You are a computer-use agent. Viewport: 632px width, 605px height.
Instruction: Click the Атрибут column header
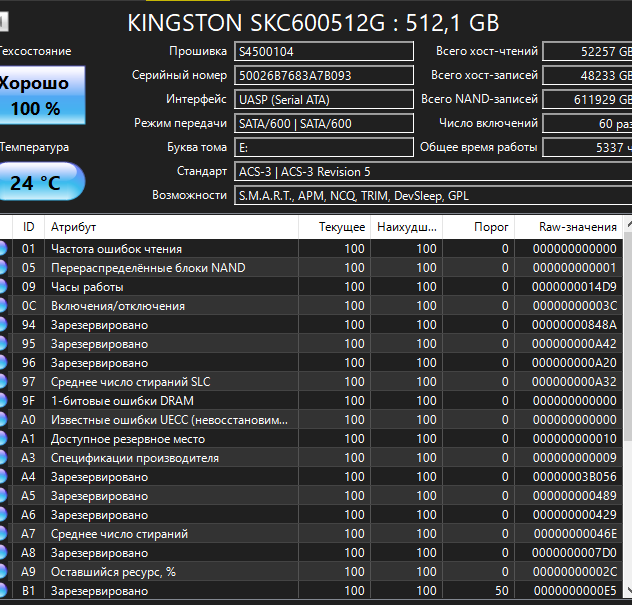point(171,227)
